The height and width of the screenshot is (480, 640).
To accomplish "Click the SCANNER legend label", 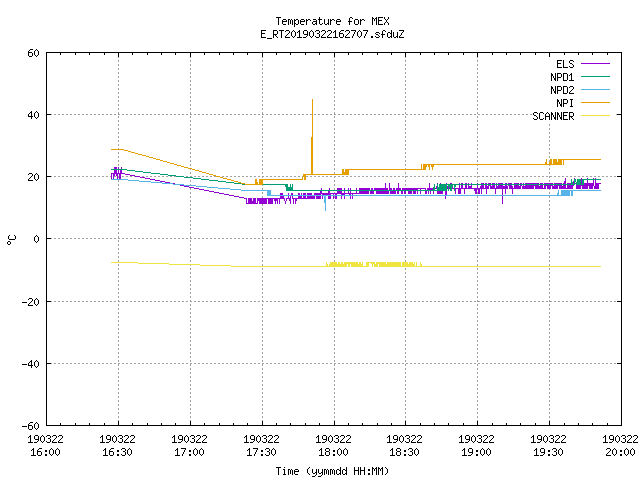I will [x=553, y=116].
